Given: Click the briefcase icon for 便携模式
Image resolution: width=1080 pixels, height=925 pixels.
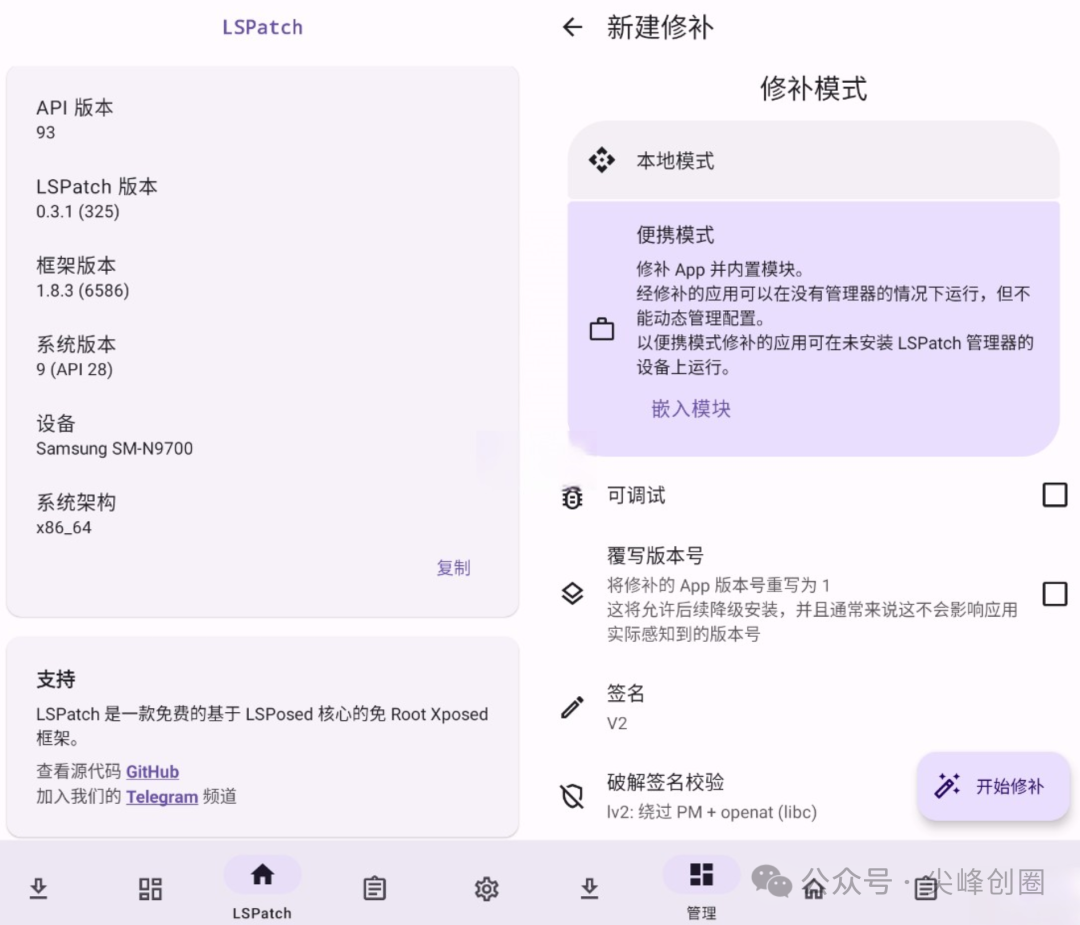Looking at the screenshot, I should tap(601, 329).
